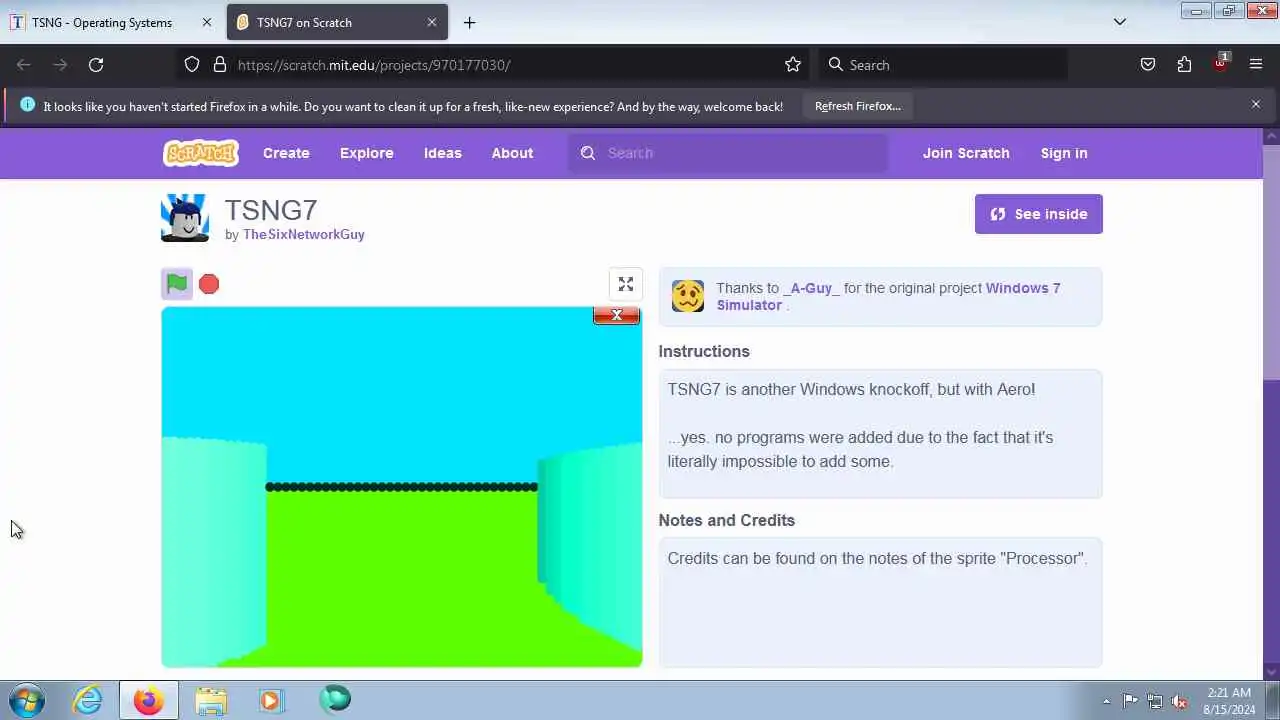Close the TSNG7 on Scratch tab
The height and width of the screenshot is (720, 1280).
[432, 22]
